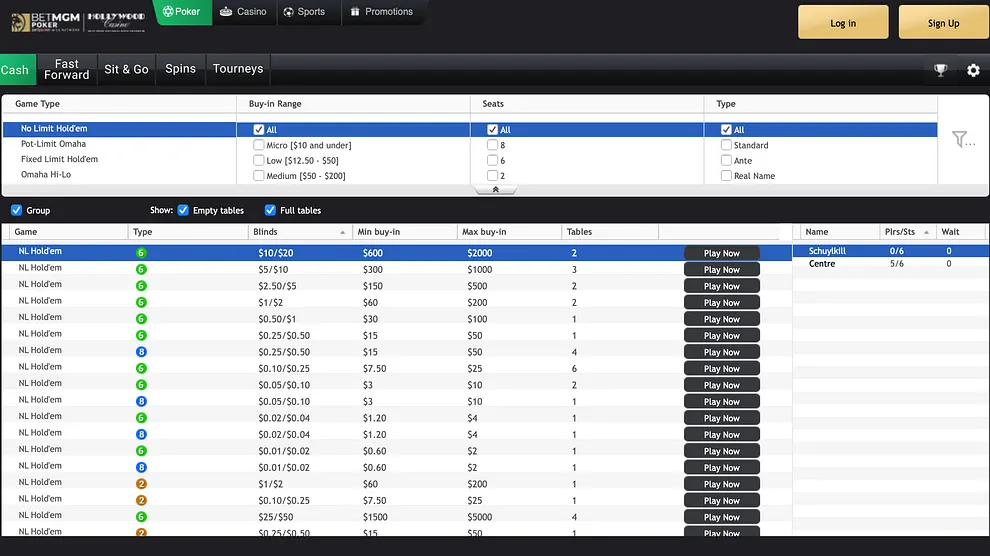Open the Poker top navigation tab
The image size is (990, 556).
pyautogui.click(x=182, y=12)
